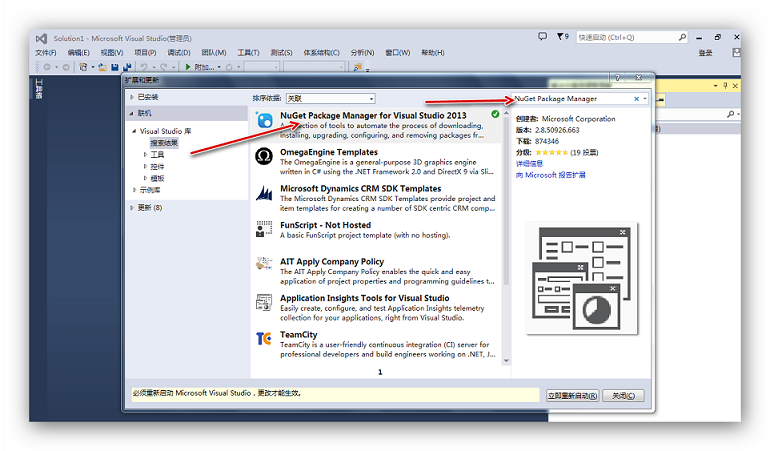Click the save toolbar icon
The height and width of the screenshot is (451, 770).
(x=114, y=67)
